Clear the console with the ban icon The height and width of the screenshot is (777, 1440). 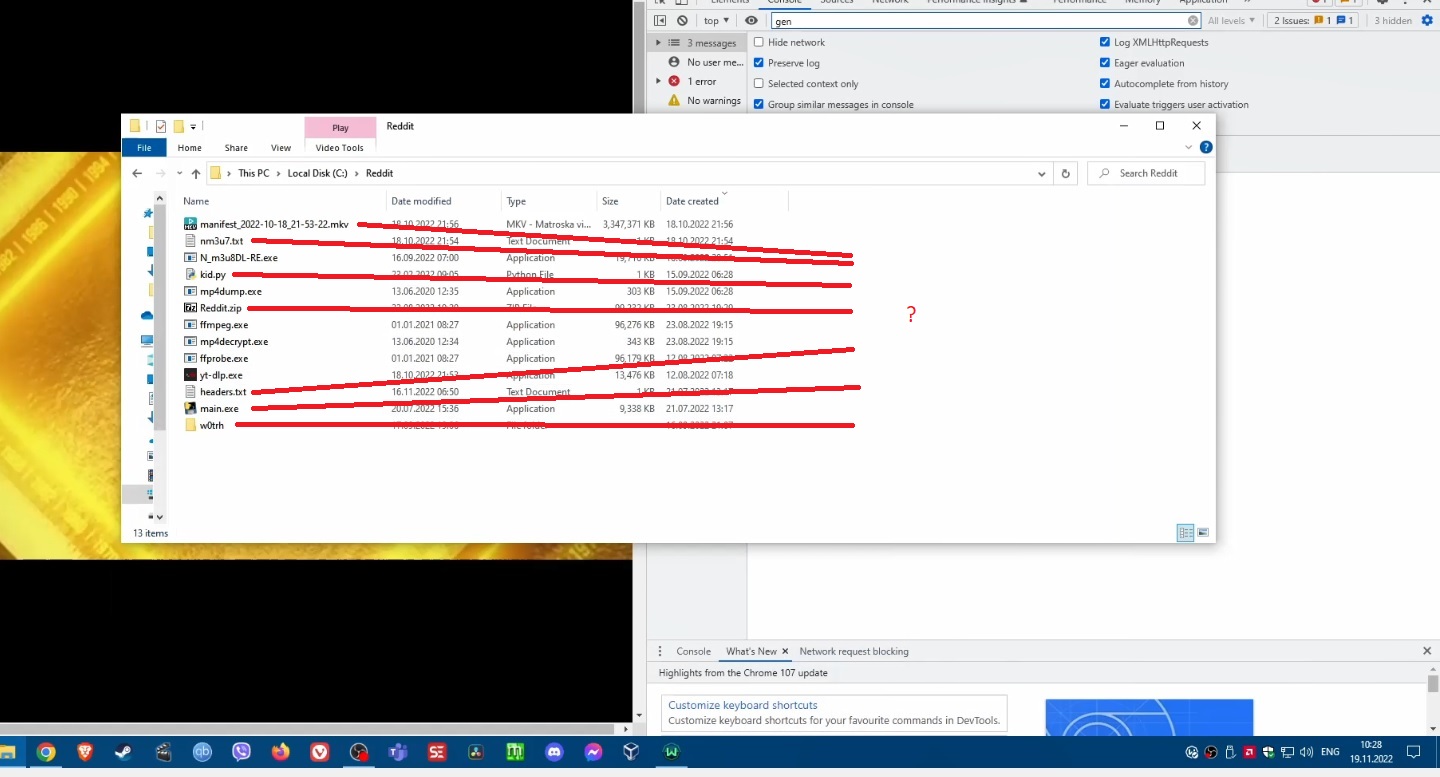[682, 20]
